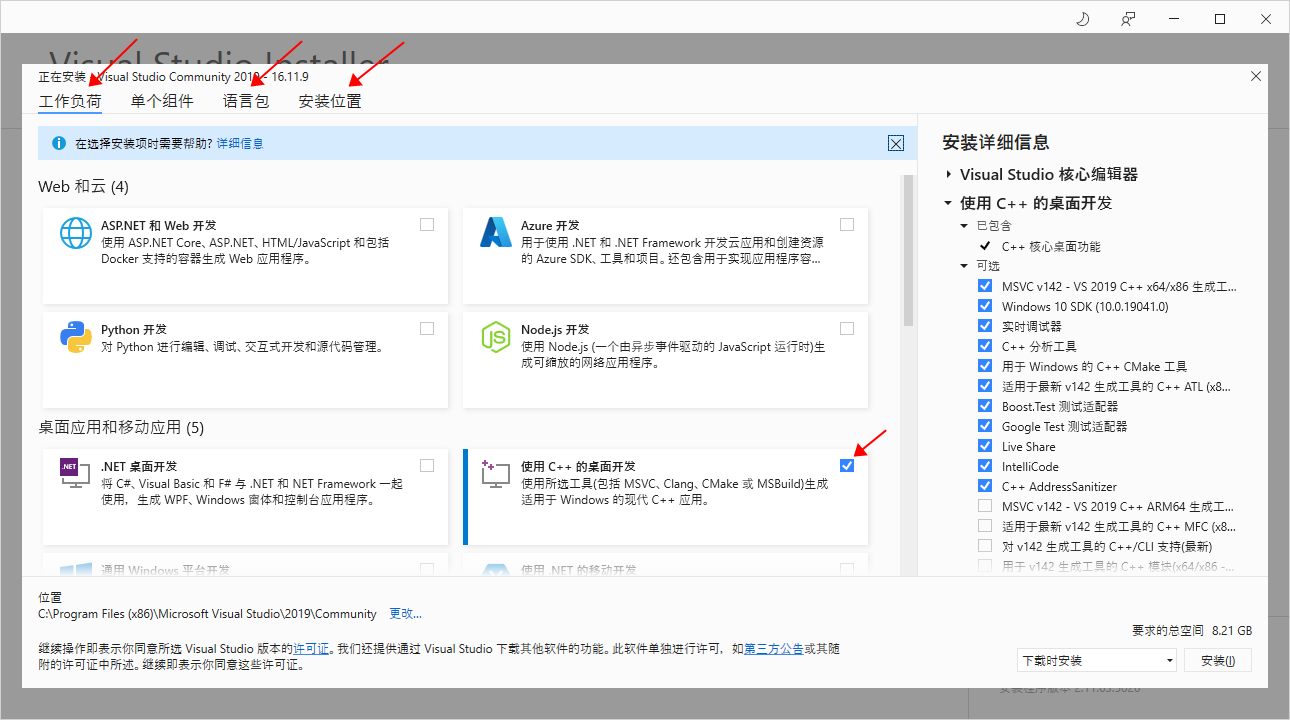This screenshot has width=1290, height=720.
Task: Check MSVC v142 ARM64 生成工具 option
Action: (985, 506)
